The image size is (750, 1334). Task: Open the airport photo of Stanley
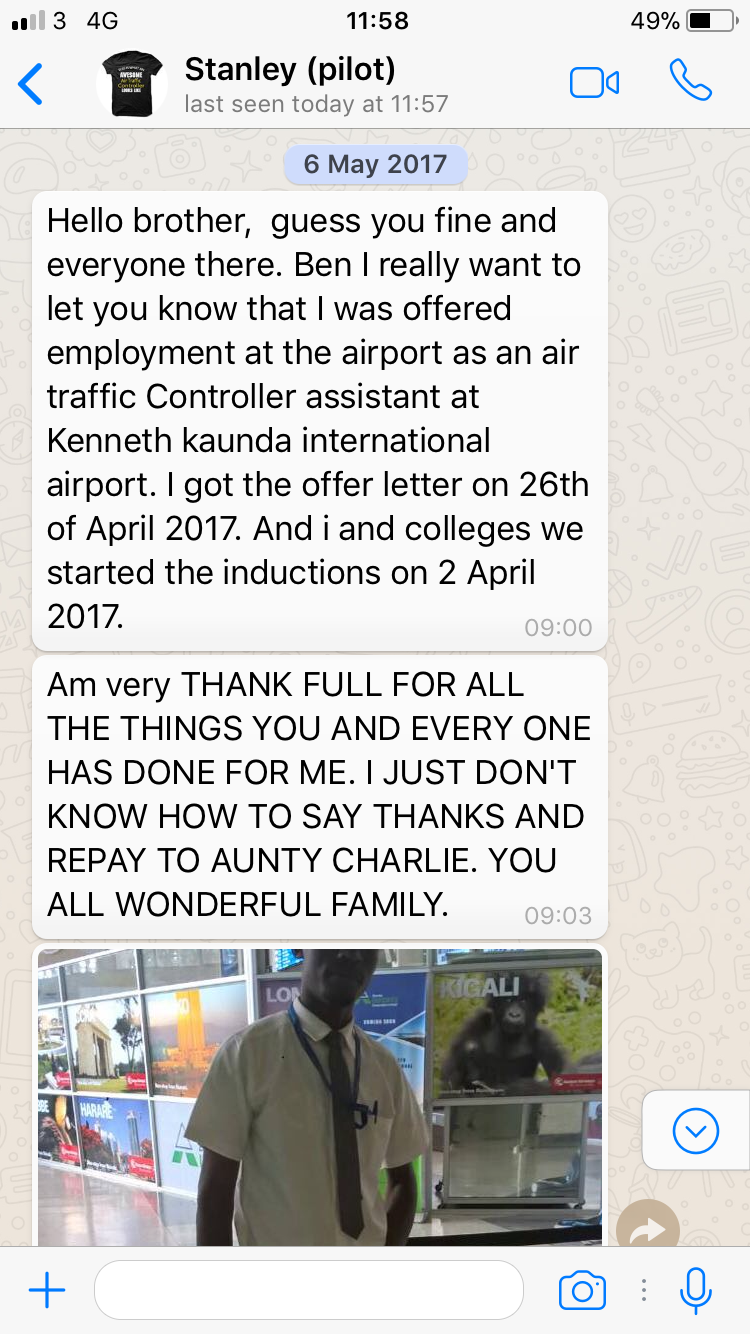click(x=320, y=1095)
